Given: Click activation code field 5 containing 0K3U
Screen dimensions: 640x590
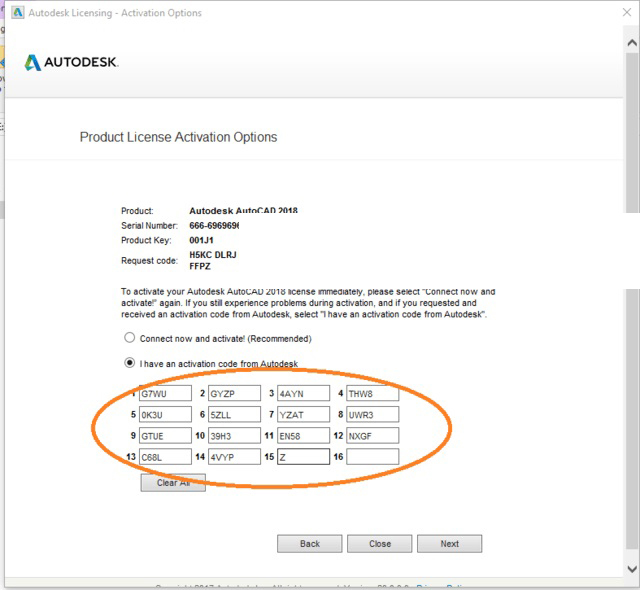Looking at the screenshot, I should [x=165, y=415].
